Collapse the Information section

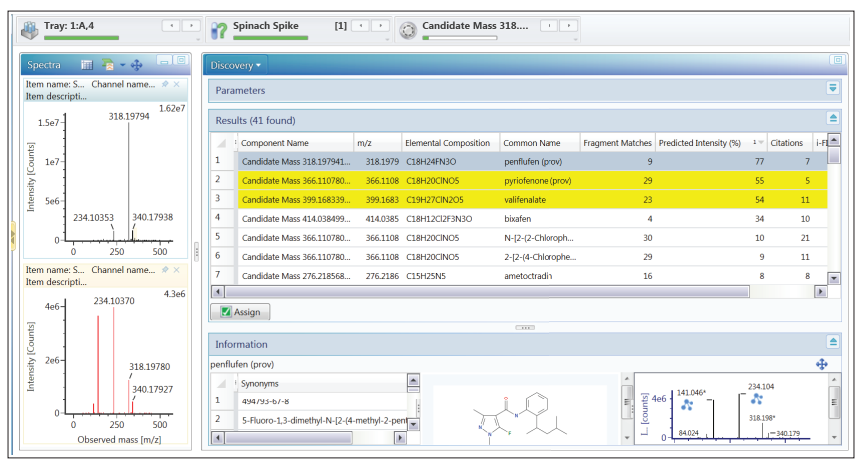(833, 342)
